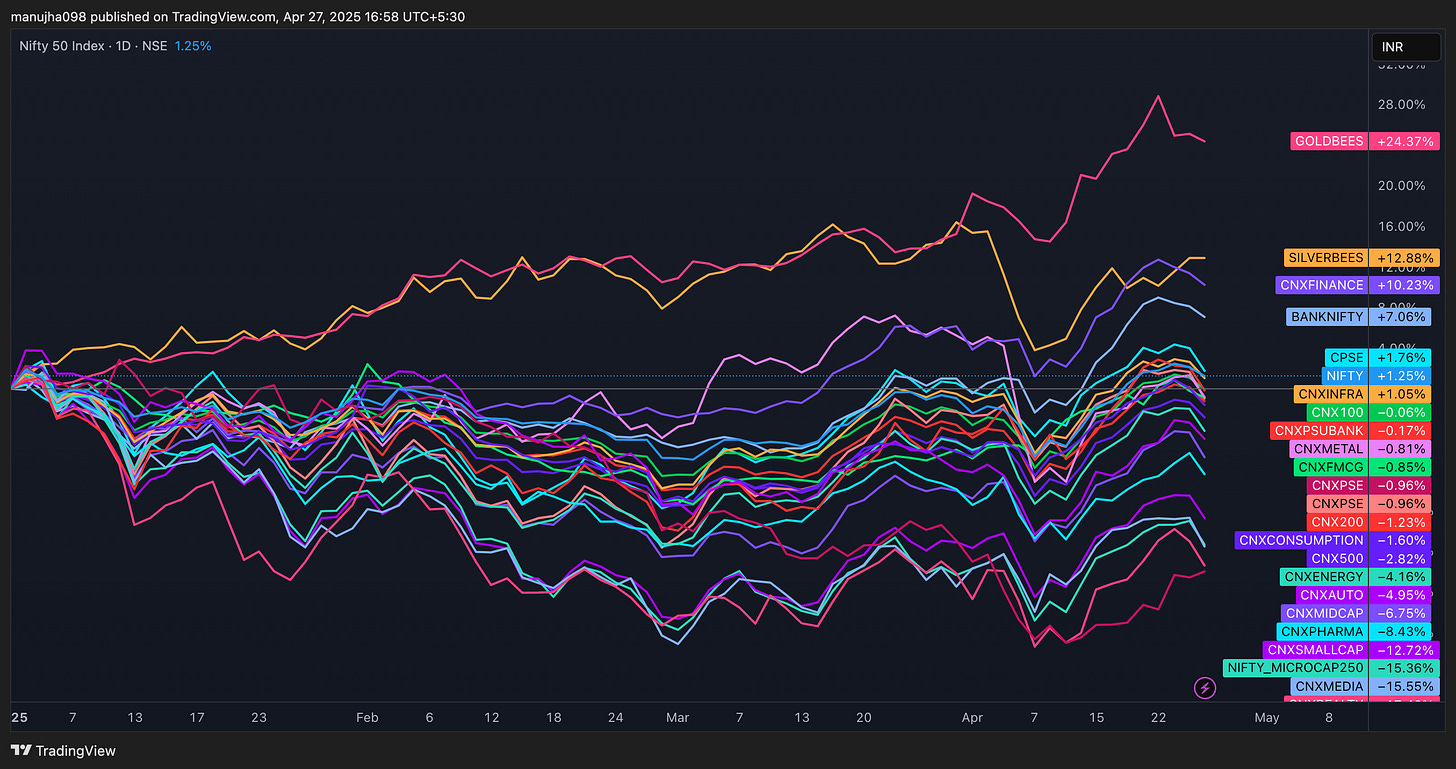Select the CNXSMALLCAP series label
Viewport: 1456px width, 769px height.
tap(1315, 650)
